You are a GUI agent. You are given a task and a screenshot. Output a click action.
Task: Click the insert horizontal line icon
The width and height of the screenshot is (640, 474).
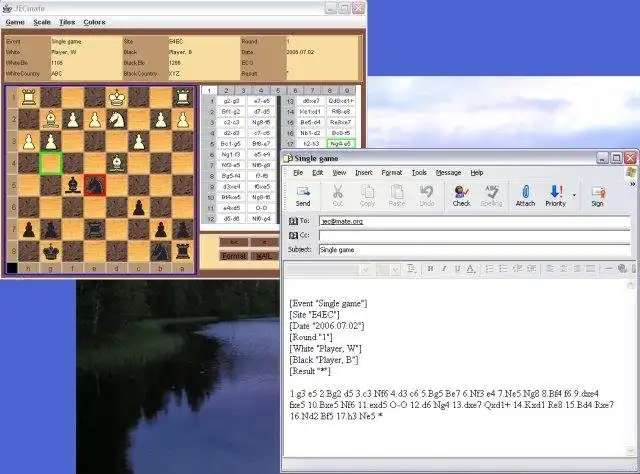click(609, 269)
